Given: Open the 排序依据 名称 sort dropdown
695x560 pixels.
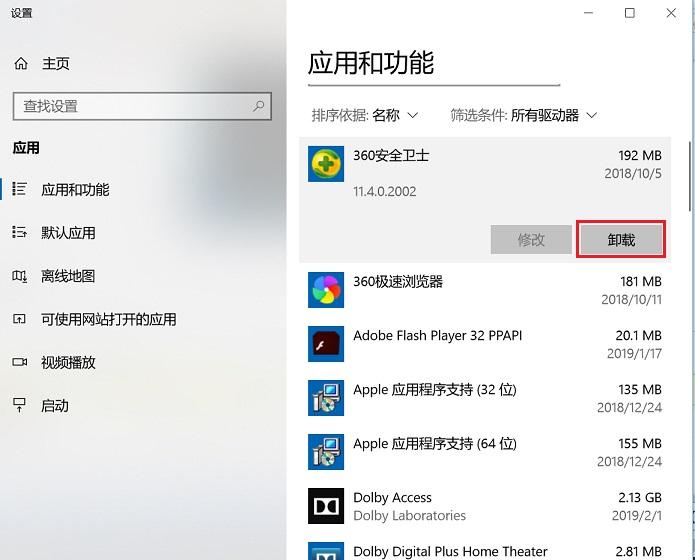Looking at the screenshot, I should pyautogui.click(x=365, y=115).
